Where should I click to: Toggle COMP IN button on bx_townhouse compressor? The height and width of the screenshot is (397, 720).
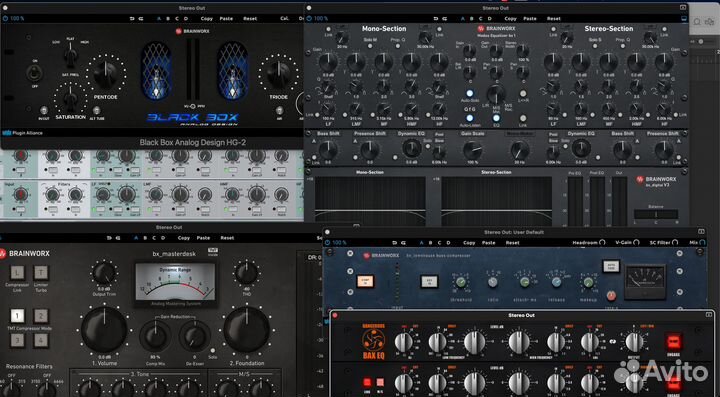366,281
